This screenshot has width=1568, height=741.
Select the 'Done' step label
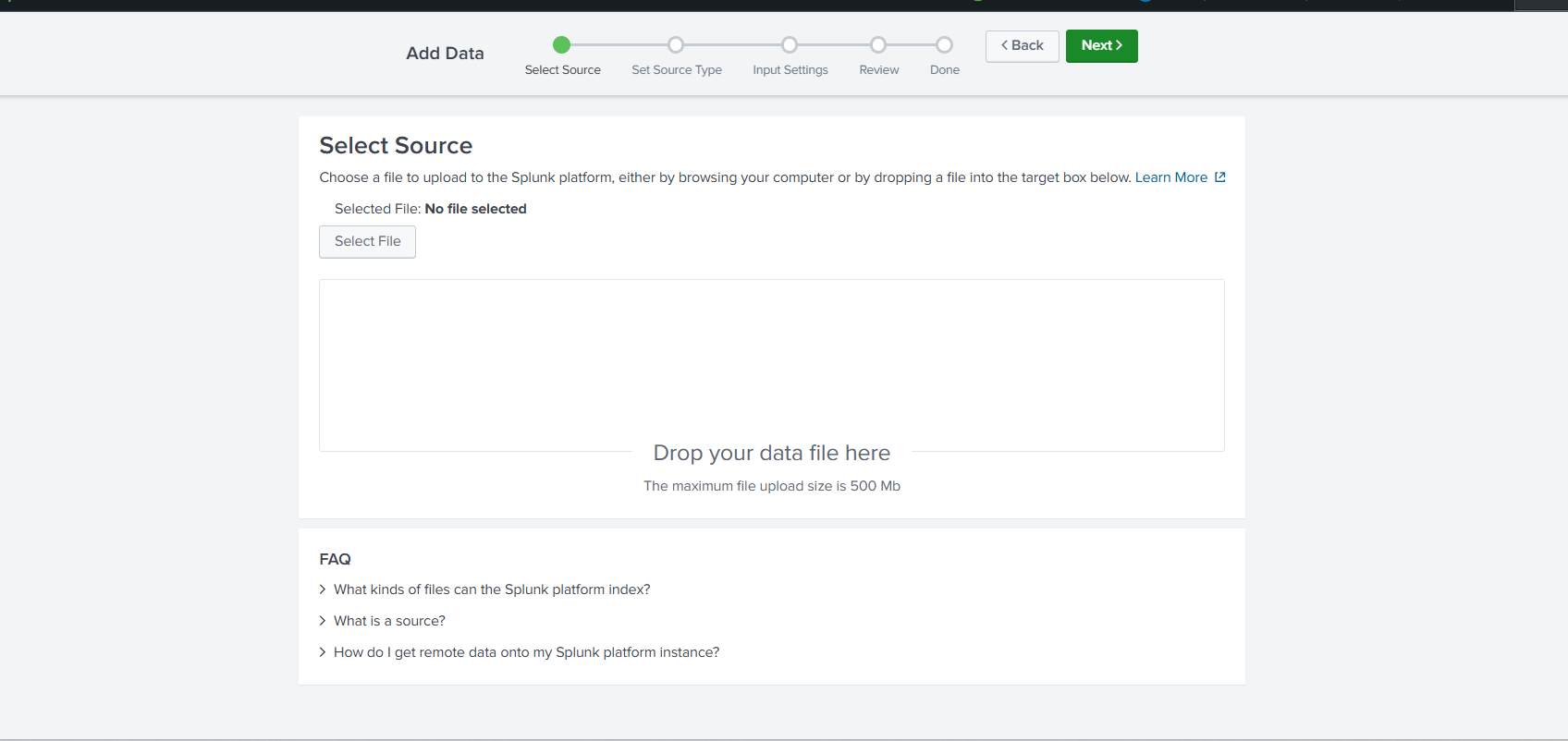click(x=945, y=70)
